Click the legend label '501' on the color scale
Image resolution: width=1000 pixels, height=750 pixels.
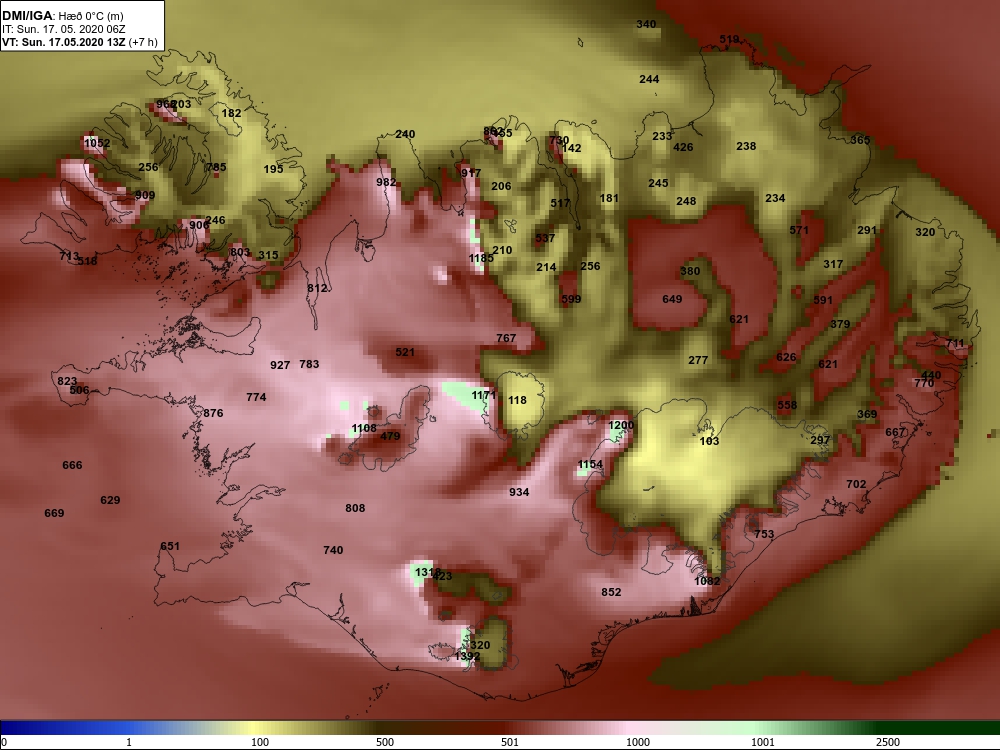[510, 742]
